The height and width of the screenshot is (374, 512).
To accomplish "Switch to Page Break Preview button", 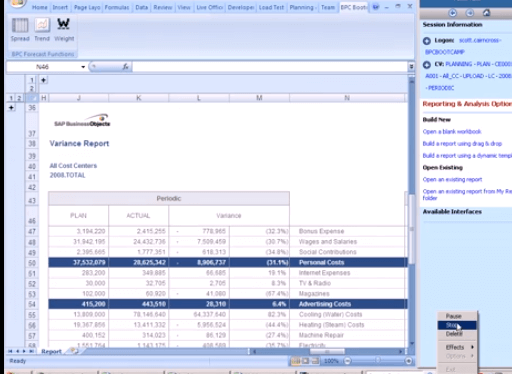I will [x=315, y=361].
